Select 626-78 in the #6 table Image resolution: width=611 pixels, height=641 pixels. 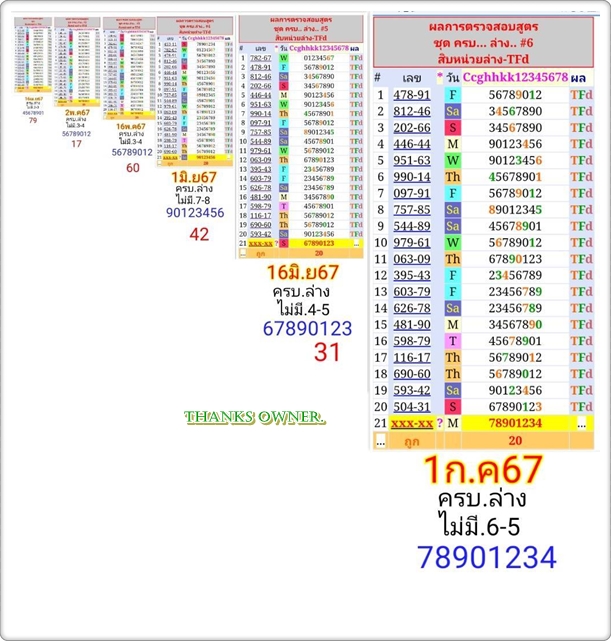point(412,308)
